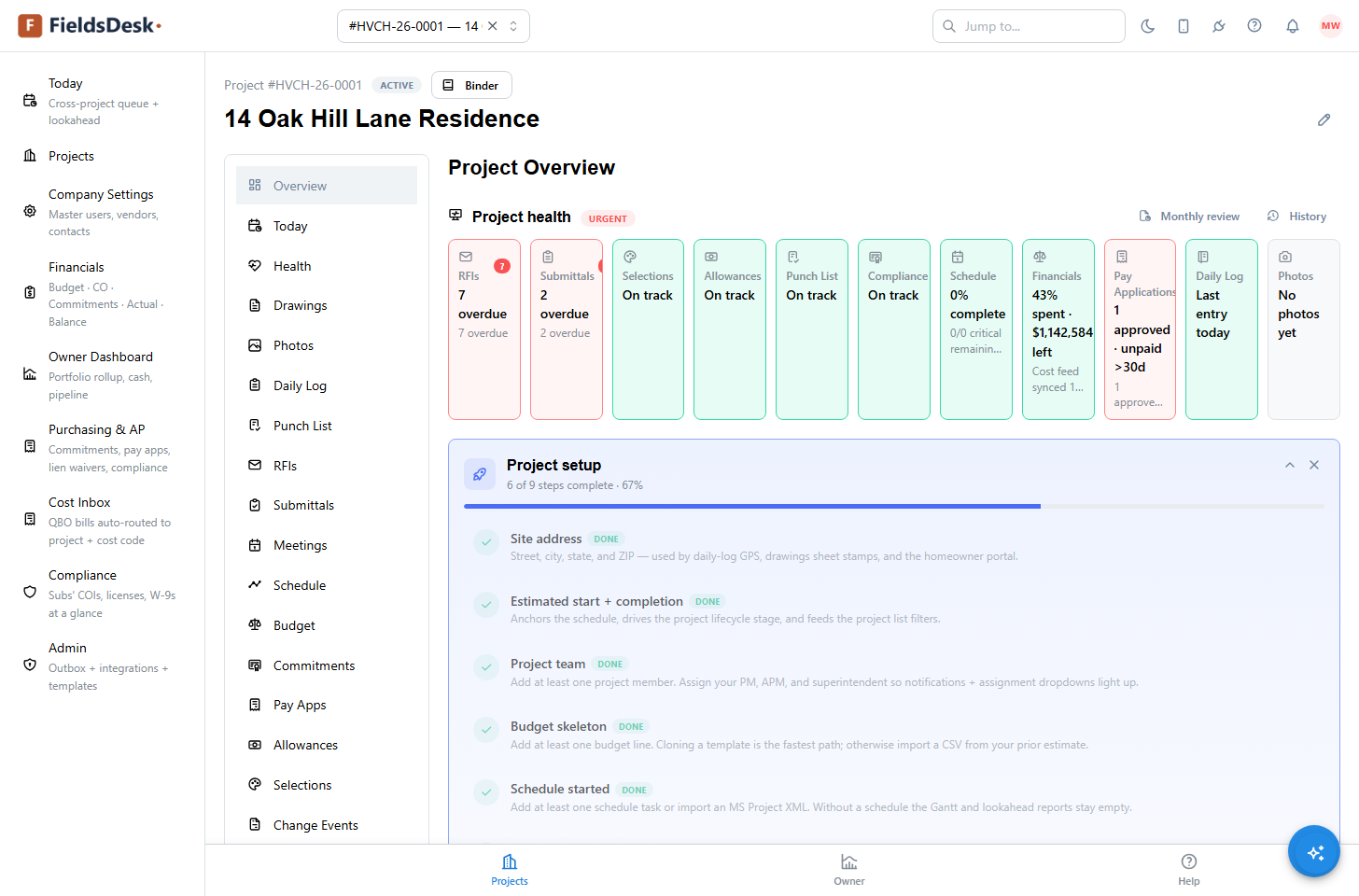Open the Binder button
The width and height of the screenshot is (1359, 896).
coord(471,85)
